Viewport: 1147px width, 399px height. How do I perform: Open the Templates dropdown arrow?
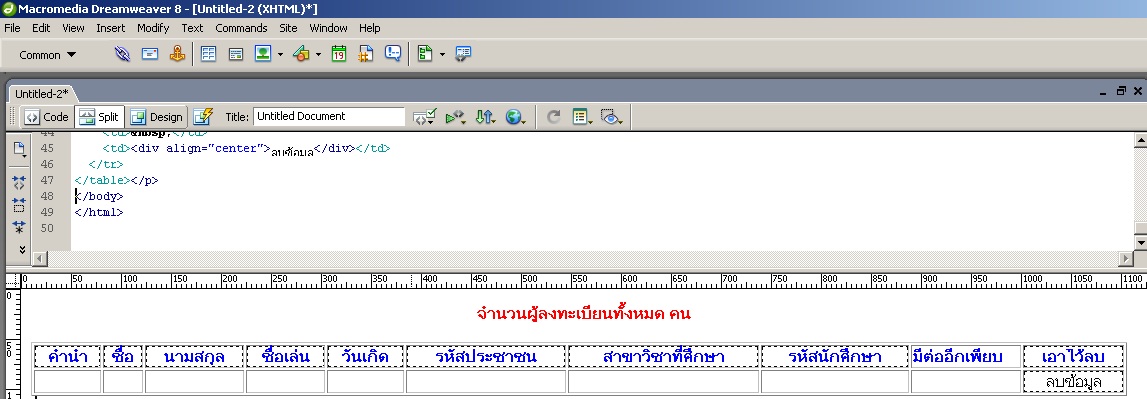[x=442, y=54]
